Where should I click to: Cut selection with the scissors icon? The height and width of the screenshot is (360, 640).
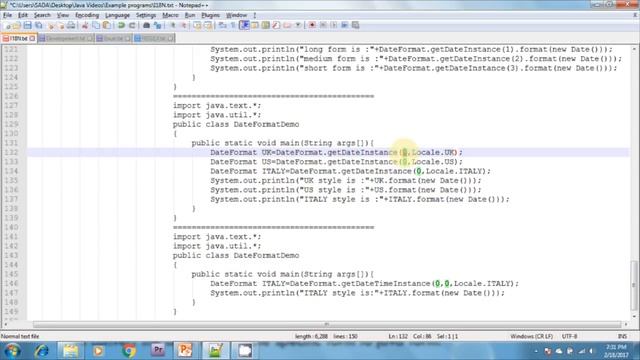[85, 25]
